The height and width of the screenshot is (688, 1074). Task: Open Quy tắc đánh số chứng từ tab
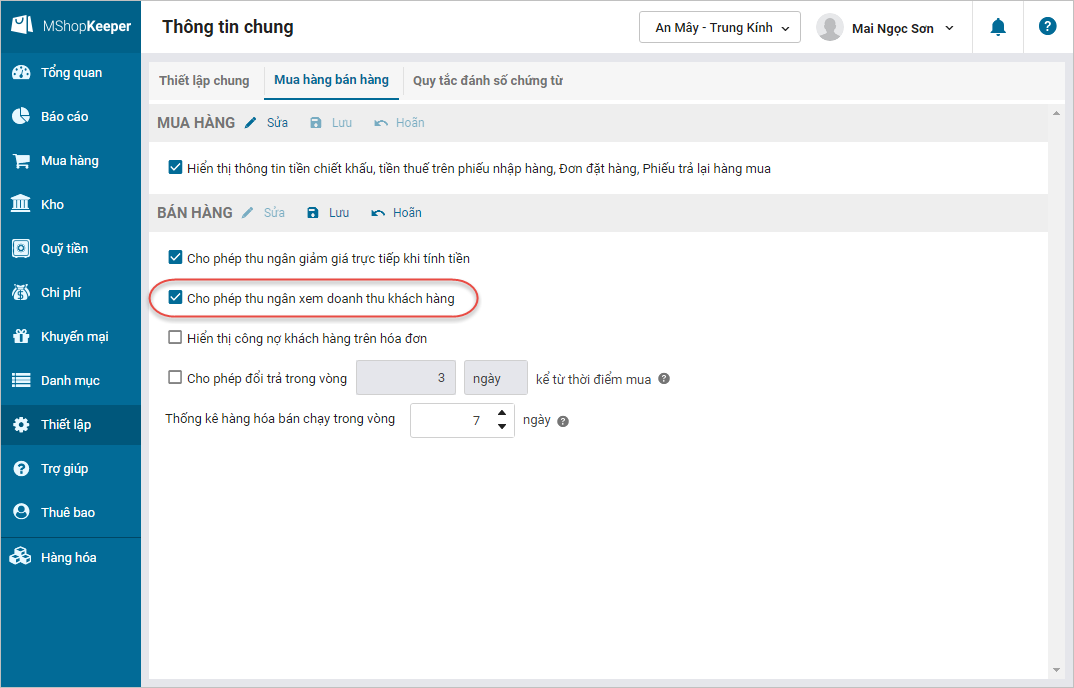[x=488, y=80]
